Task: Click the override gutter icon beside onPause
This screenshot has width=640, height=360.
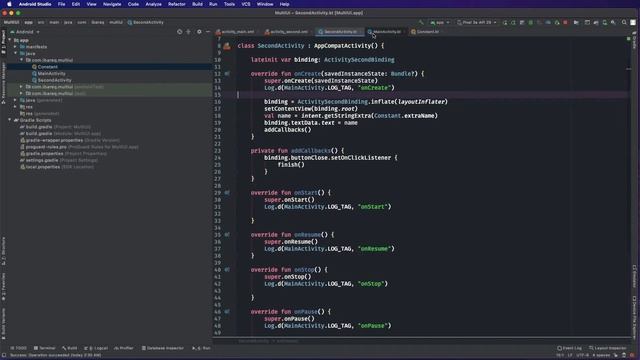Action: [x=227, y=312]
